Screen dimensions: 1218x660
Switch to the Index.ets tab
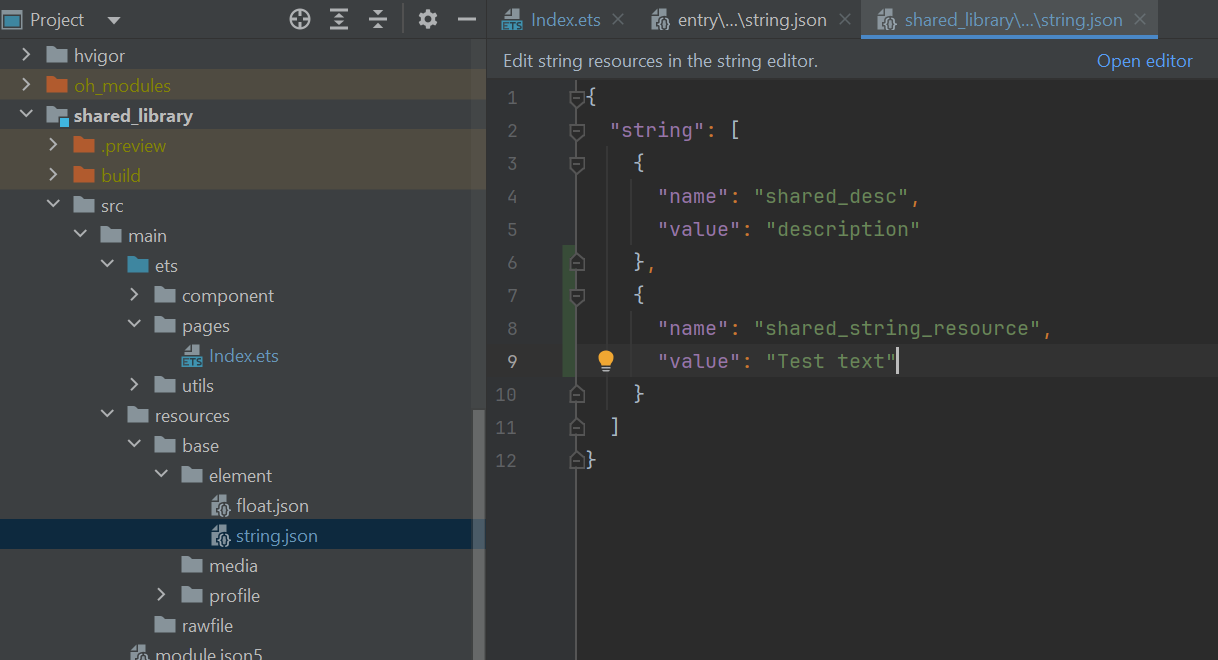[x=564, y=20]
